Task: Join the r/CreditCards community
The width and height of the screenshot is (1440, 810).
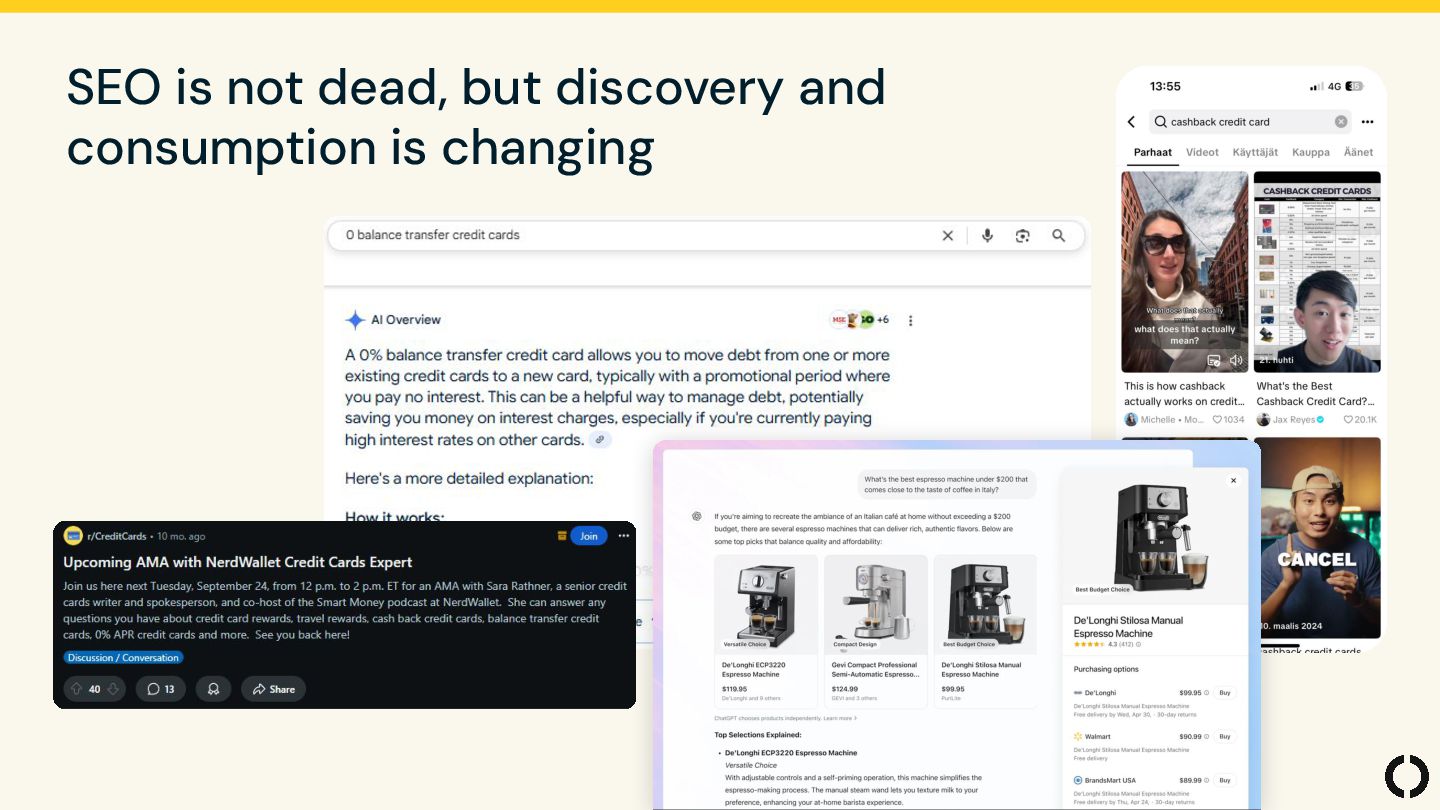Action: pos(589,536)
